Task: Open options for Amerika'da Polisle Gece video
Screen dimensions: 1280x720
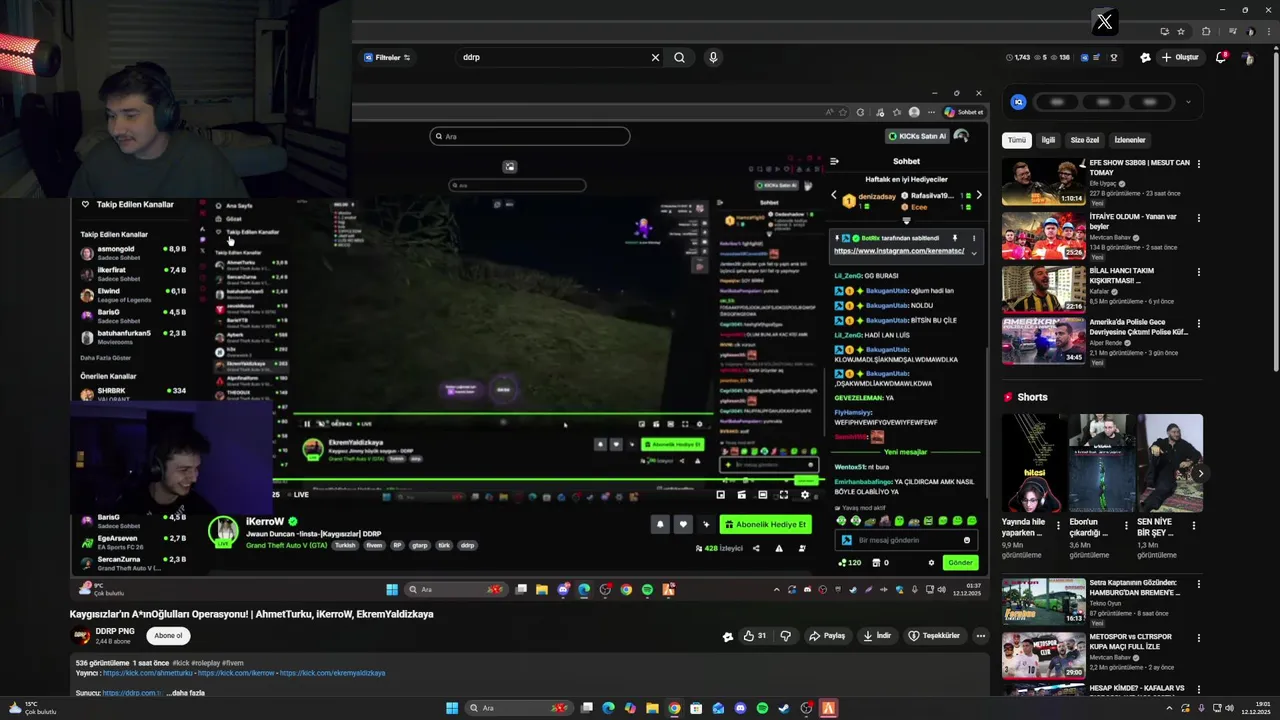Action: [x=1199, y=326]
